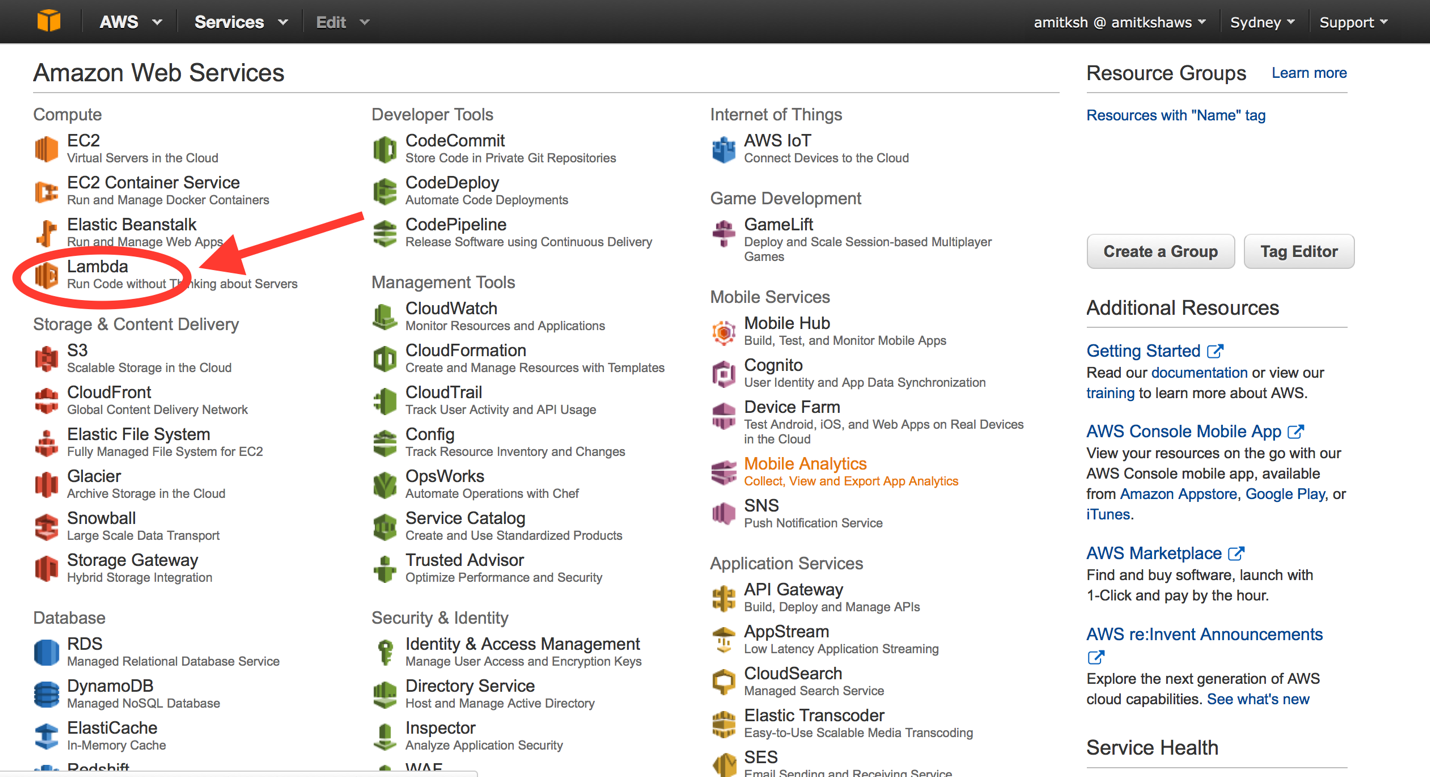This screenshot has height=777, width=1430.
Task: Open the Sydney region selector
Action: tap(1262, 22)
